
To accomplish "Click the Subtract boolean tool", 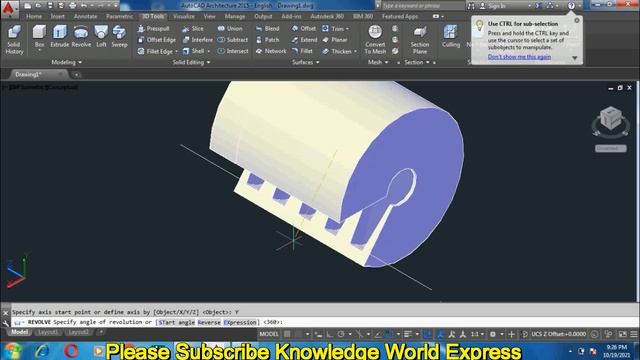I will [232, 40].
